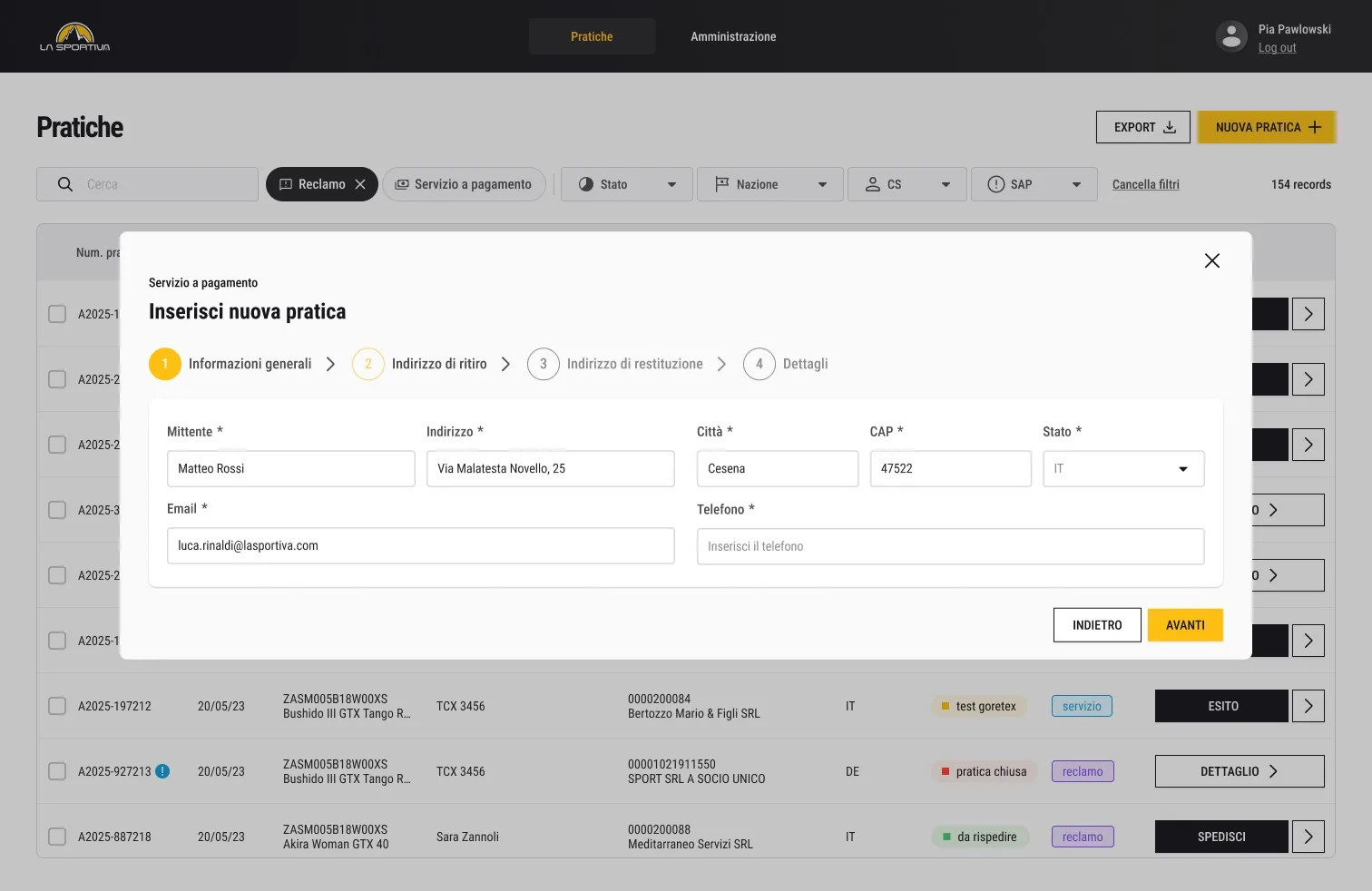Tick checkbox for A2025-887218
Viewport: 1372px width, 891px height.
point(57,837)
